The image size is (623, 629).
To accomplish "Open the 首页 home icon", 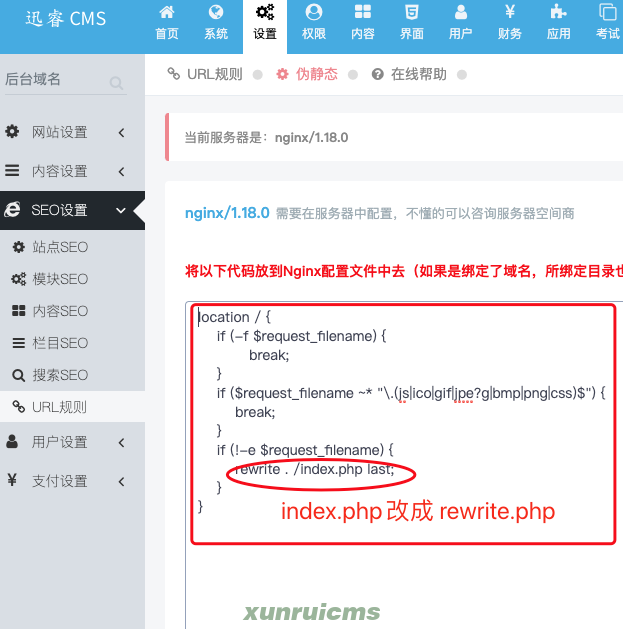I will (167, 12).
